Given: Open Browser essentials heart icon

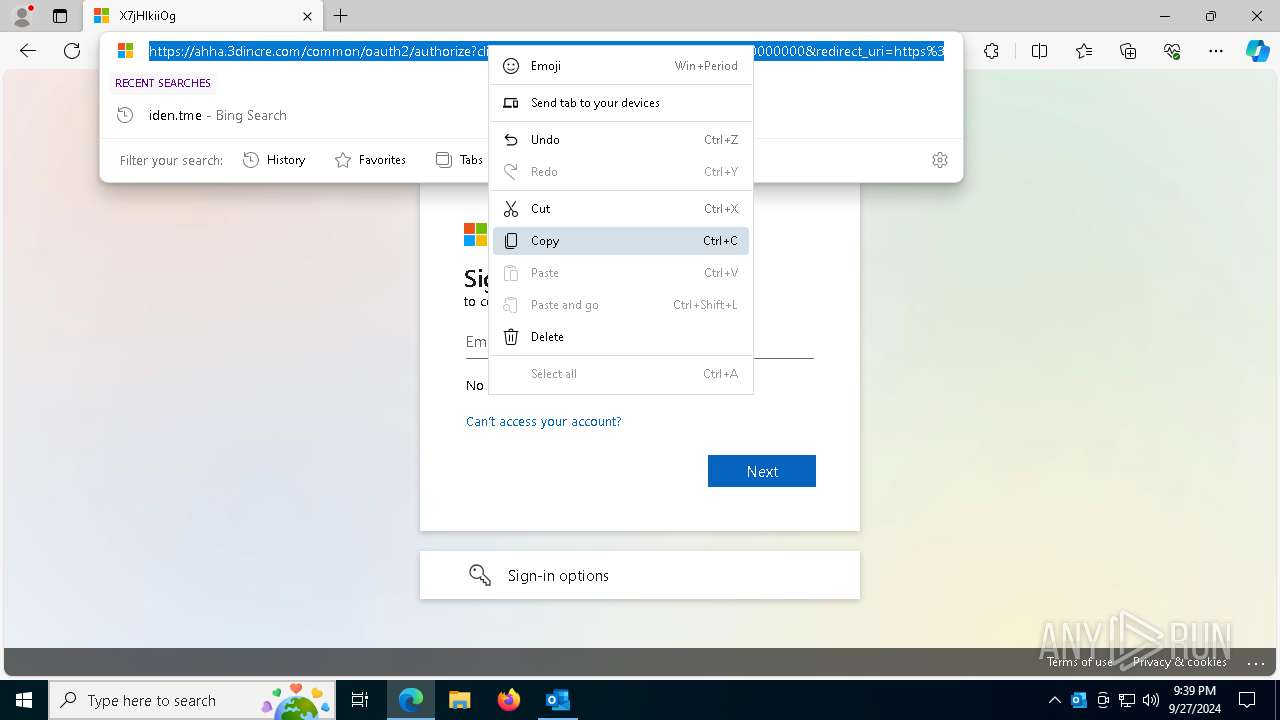Looking at the screenshot, I should (1172, 51).
